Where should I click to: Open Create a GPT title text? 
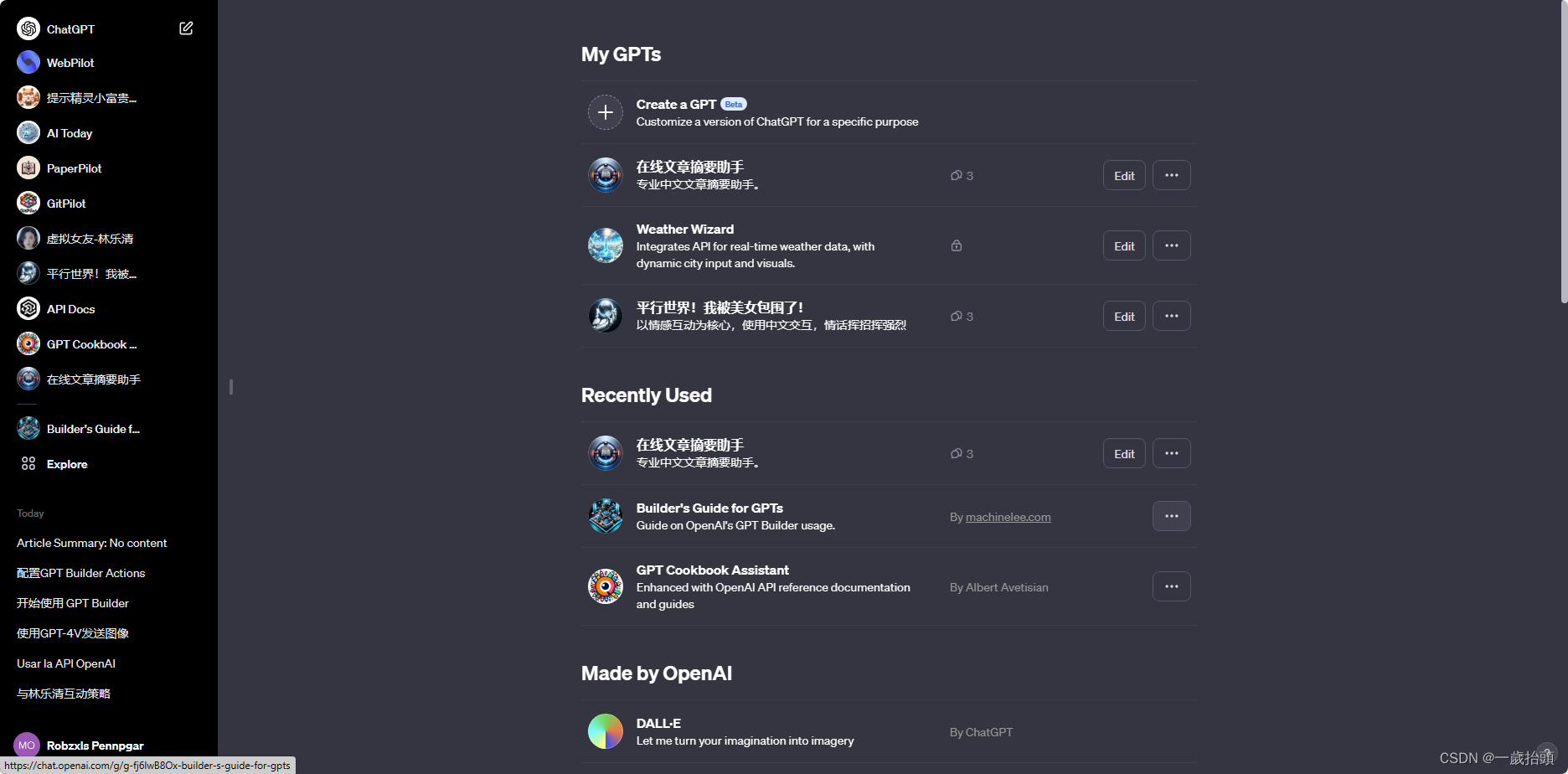point(676,104)
